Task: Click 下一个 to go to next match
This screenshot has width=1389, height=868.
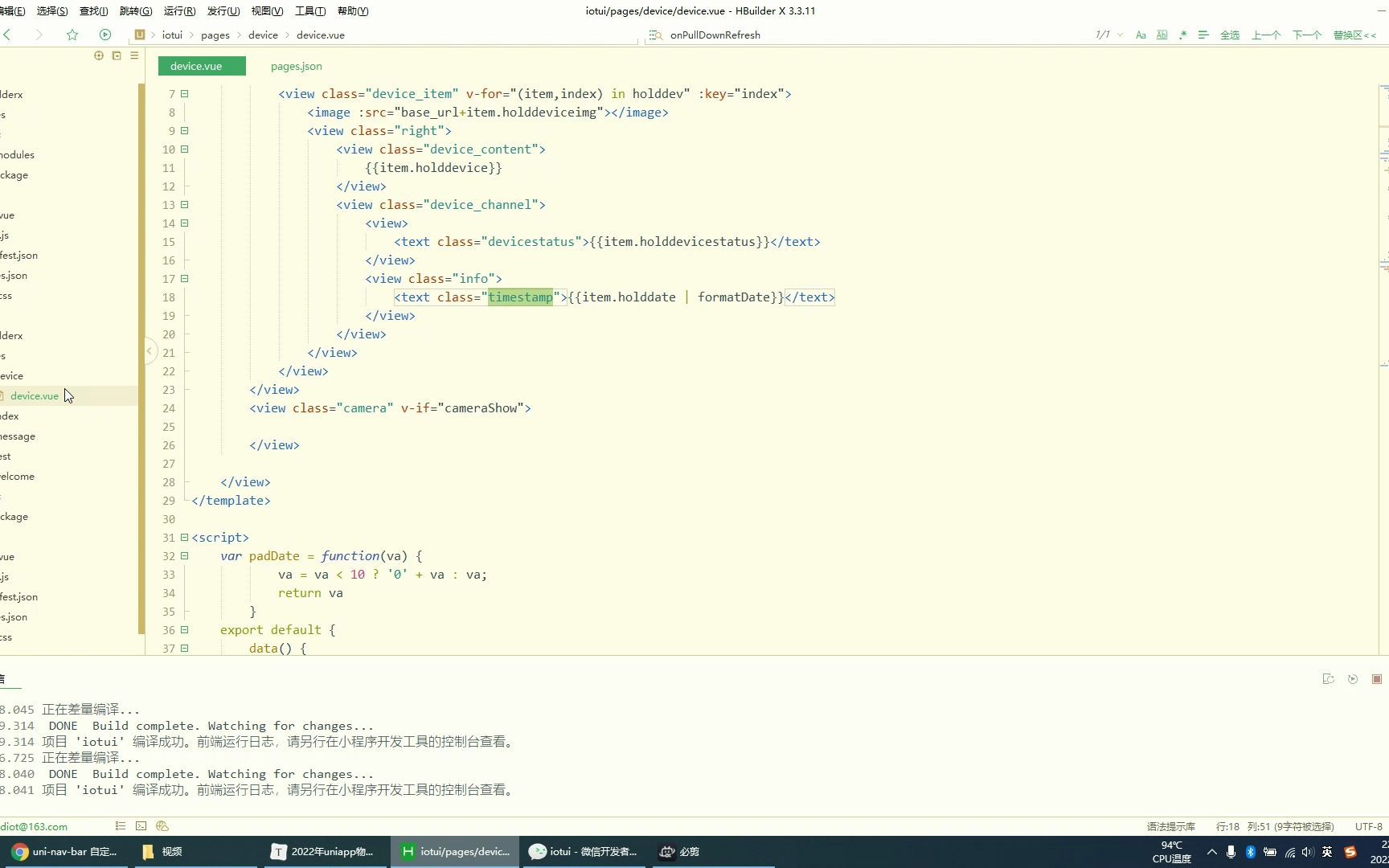Action: tap(1307, 35)
